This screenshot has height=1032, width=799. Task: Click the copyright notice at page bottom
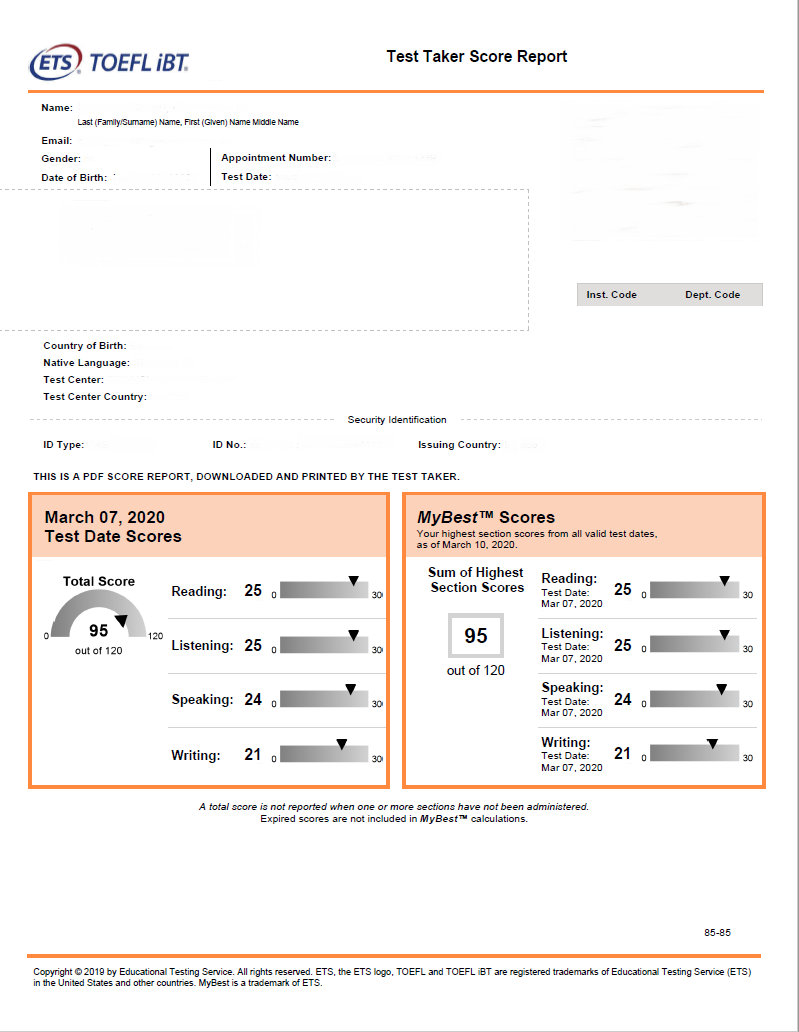pyautogui.click(x=392, y=977)
